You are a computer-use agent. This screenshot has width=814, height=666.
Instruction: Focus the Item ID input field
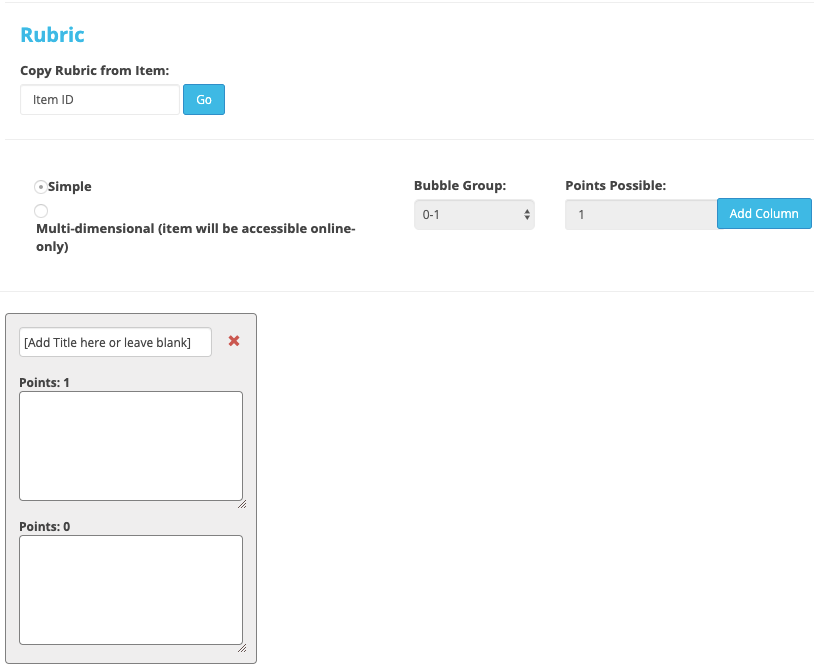pos(100,100)
